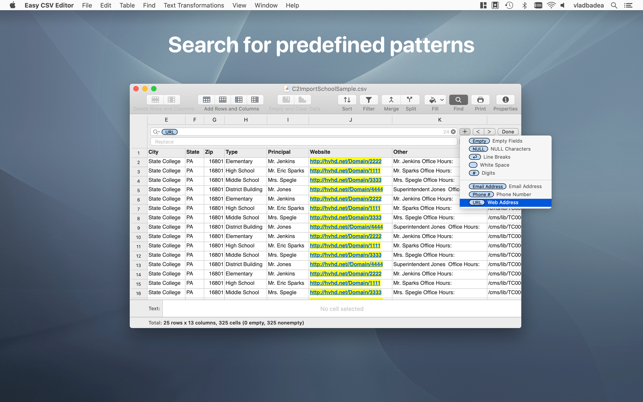Click the row 9 'District Building' cell
Viewport: 643px width, 402px height.
246,227
